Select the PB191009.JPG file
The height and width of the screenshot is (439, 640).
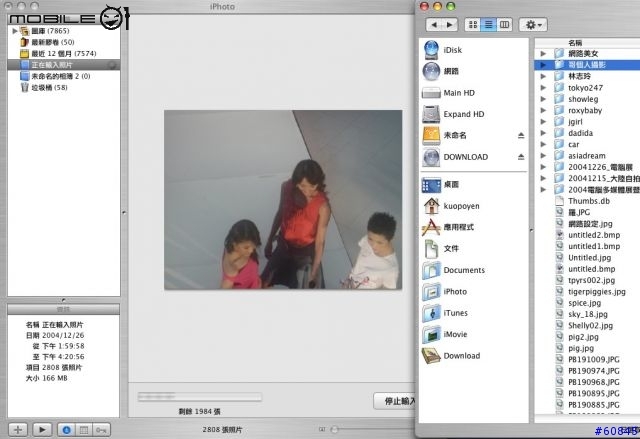point(587,359)
